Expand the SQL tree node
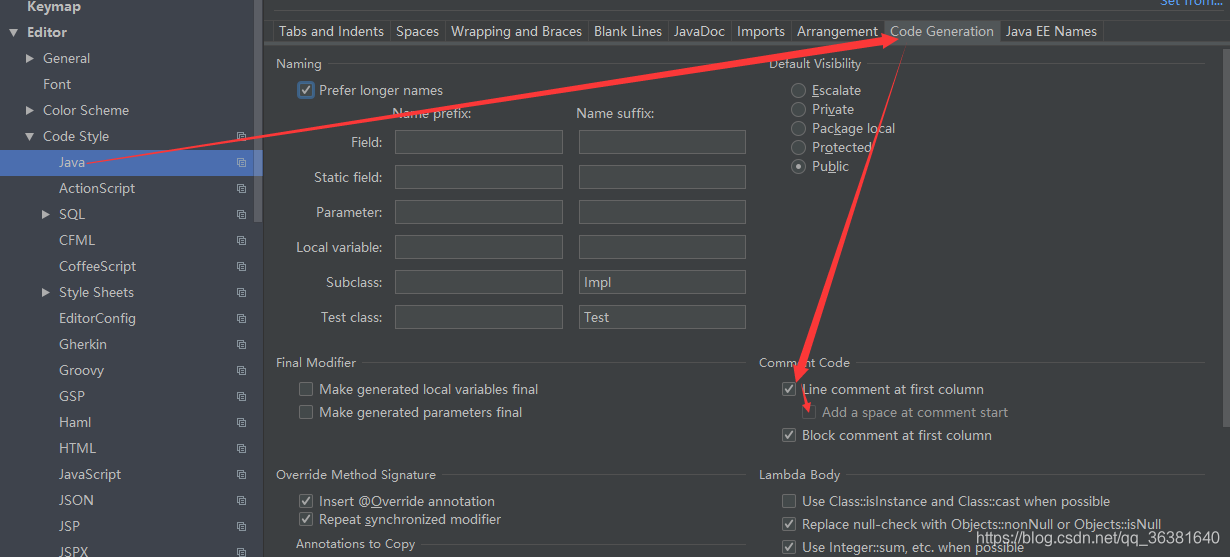The image size is (1230, 557). (46, 214)
